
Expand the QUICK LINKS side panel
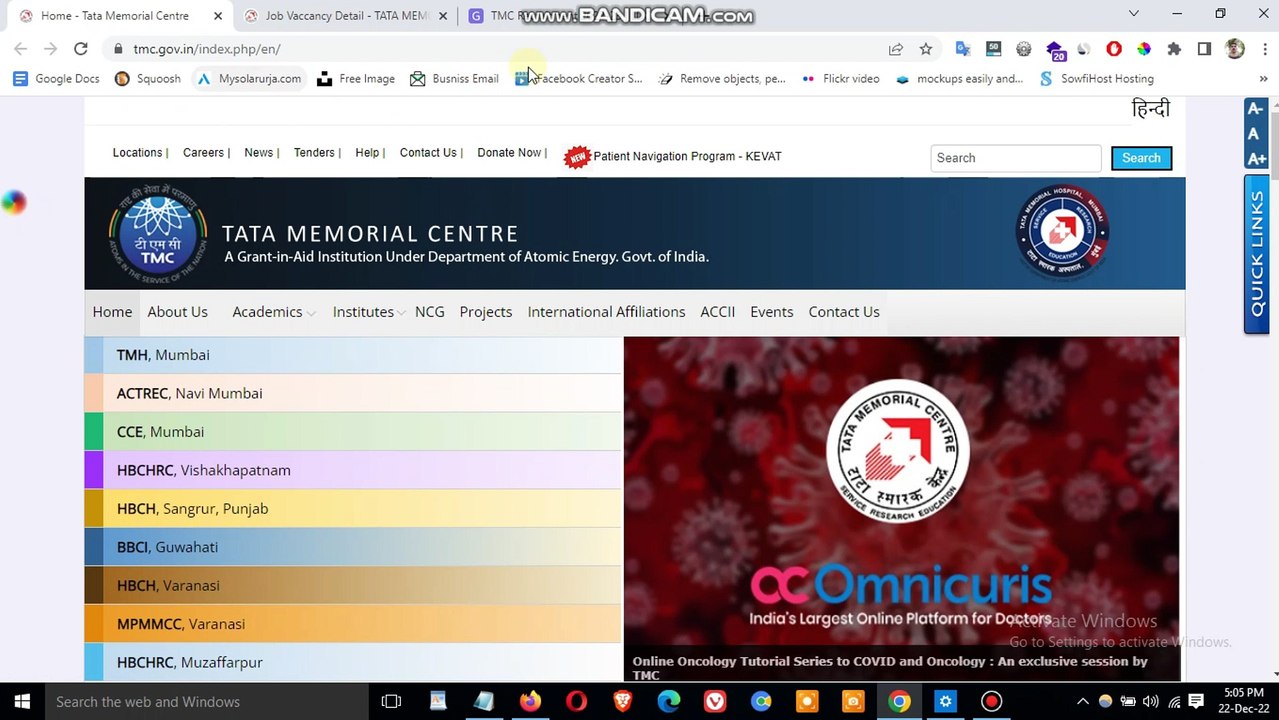[1256, 254]
